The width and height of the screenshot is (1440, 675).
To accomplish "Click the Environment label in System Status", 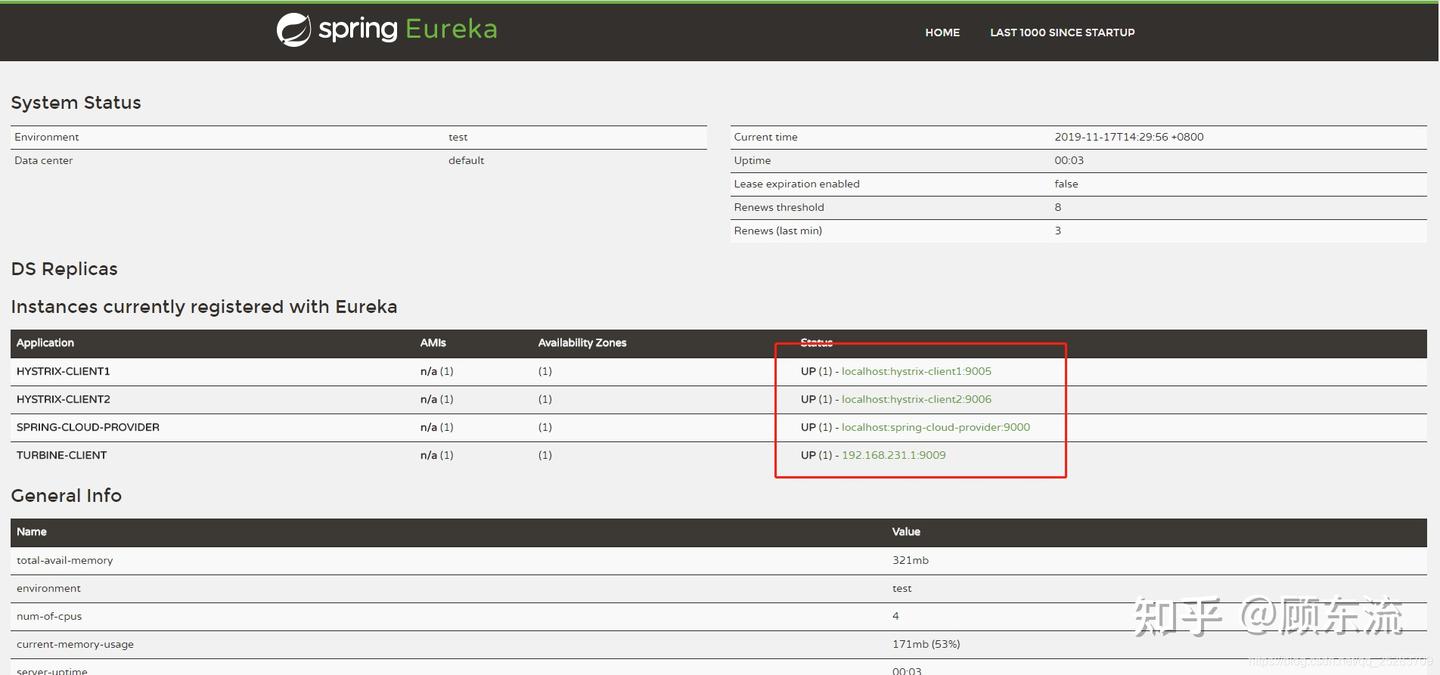I will [46, 137].
